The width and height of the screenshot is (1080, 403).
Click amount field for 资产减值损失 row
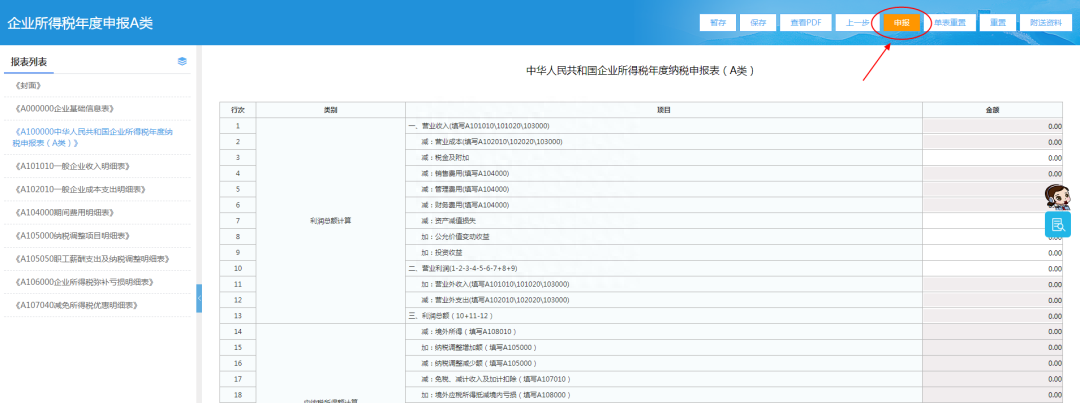point(993,221)
